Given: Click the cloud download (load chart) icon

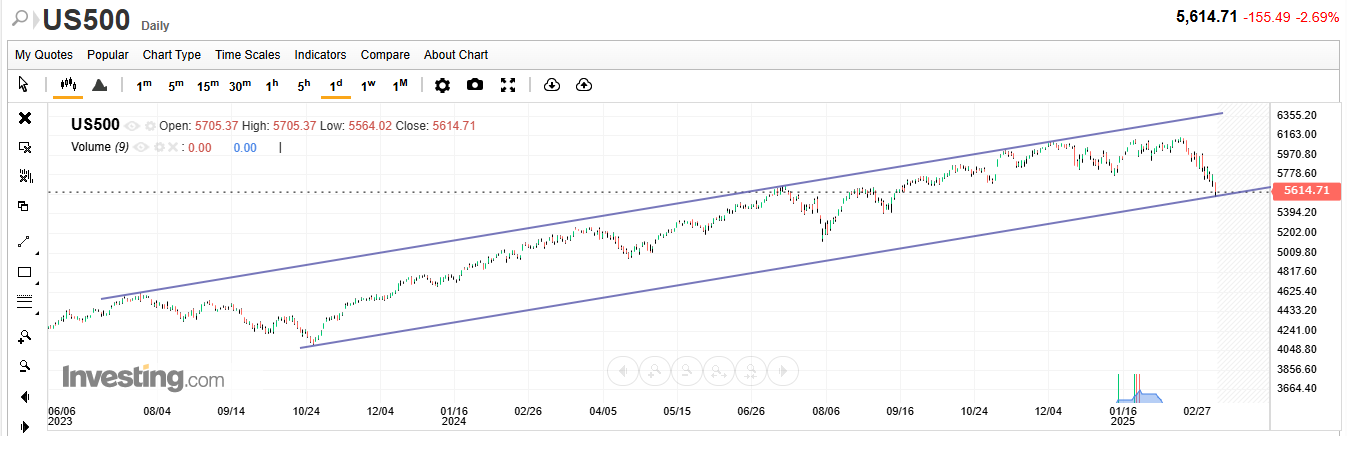Looking at the screenshot, I should [x=551, y=85].
